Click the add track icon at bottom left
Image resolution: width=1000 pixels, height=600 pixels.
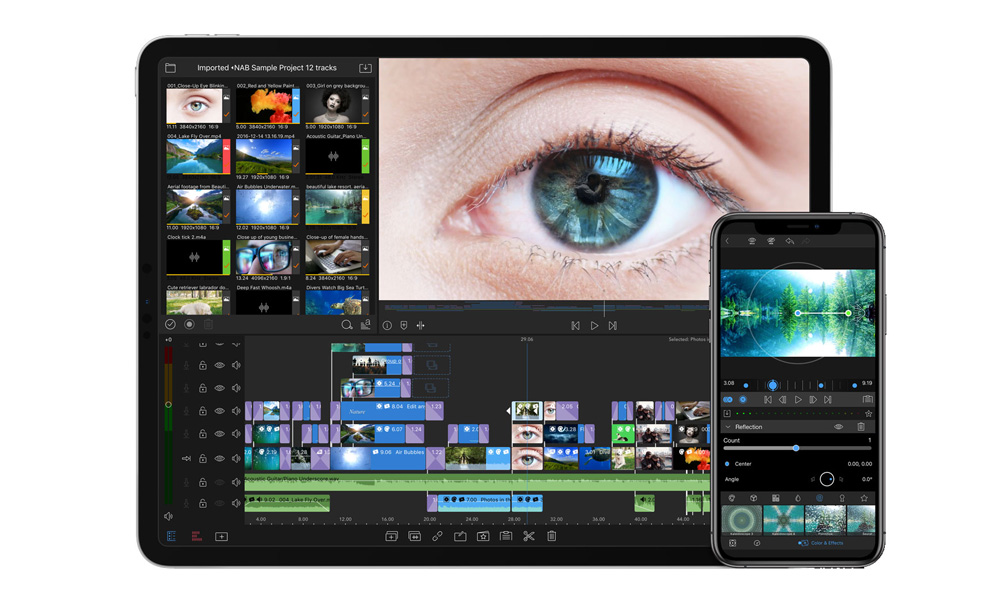pos(221,537)
